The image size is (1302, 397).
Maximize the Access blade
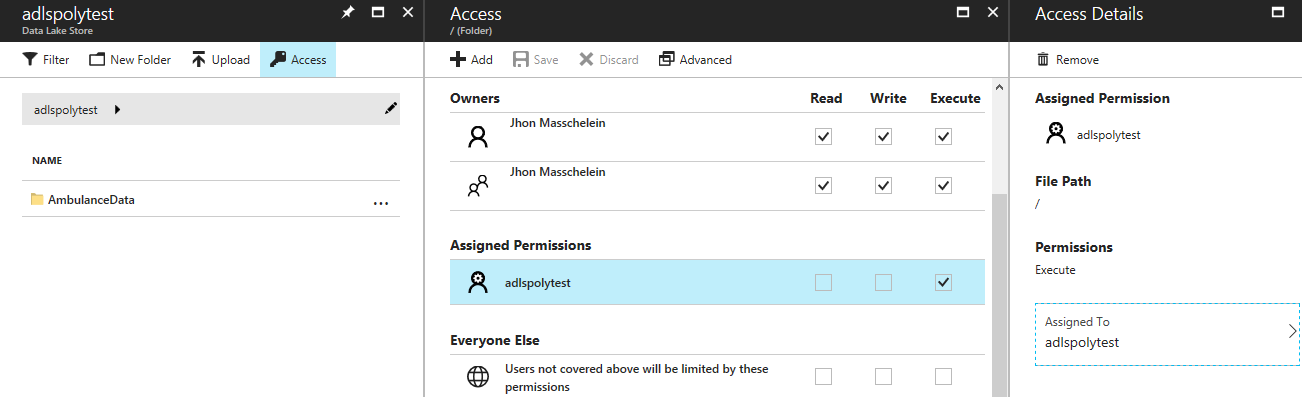coord(963,13)
